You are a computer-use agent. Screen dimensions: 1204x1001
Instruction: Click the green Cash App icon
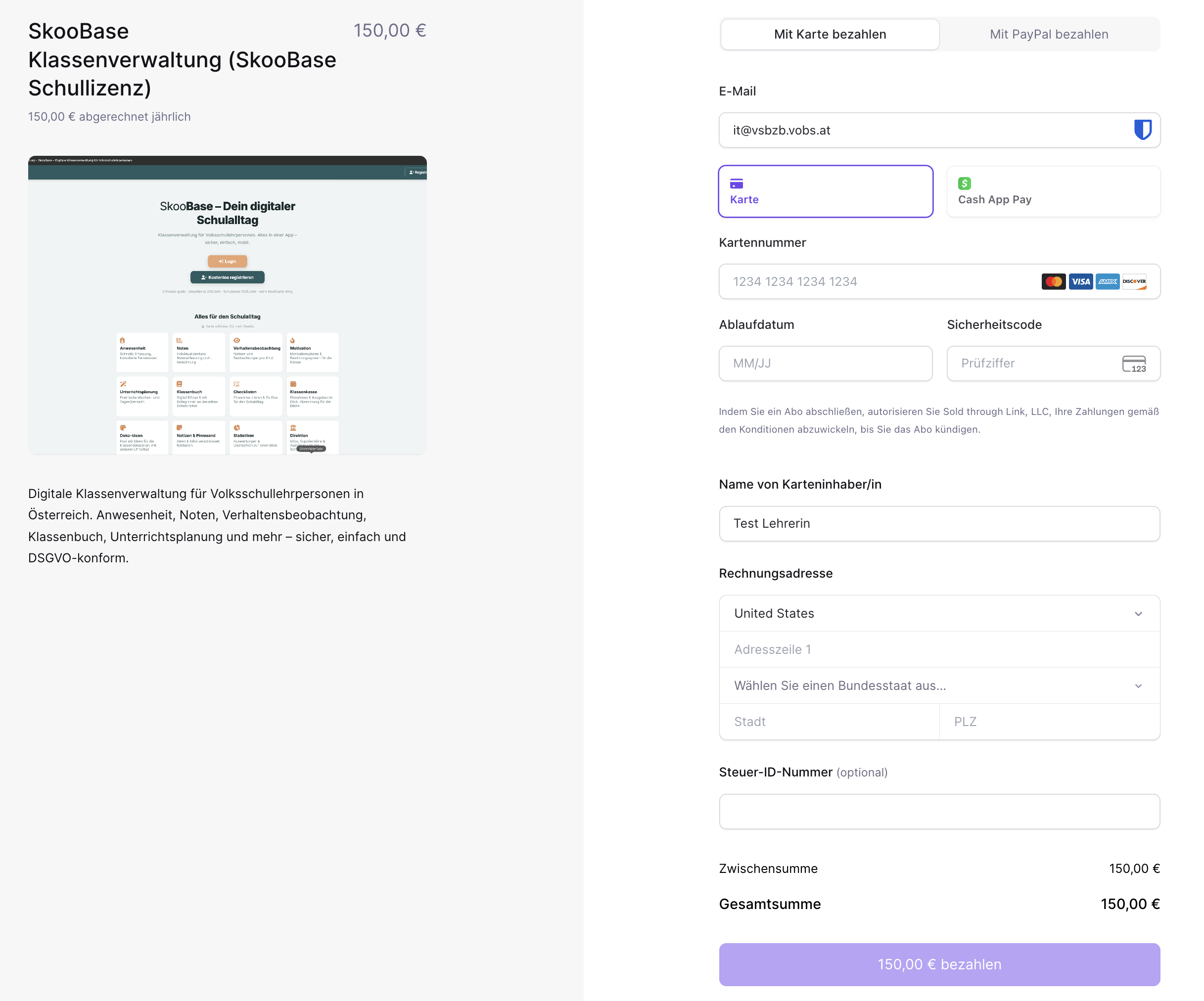(965, 183)
